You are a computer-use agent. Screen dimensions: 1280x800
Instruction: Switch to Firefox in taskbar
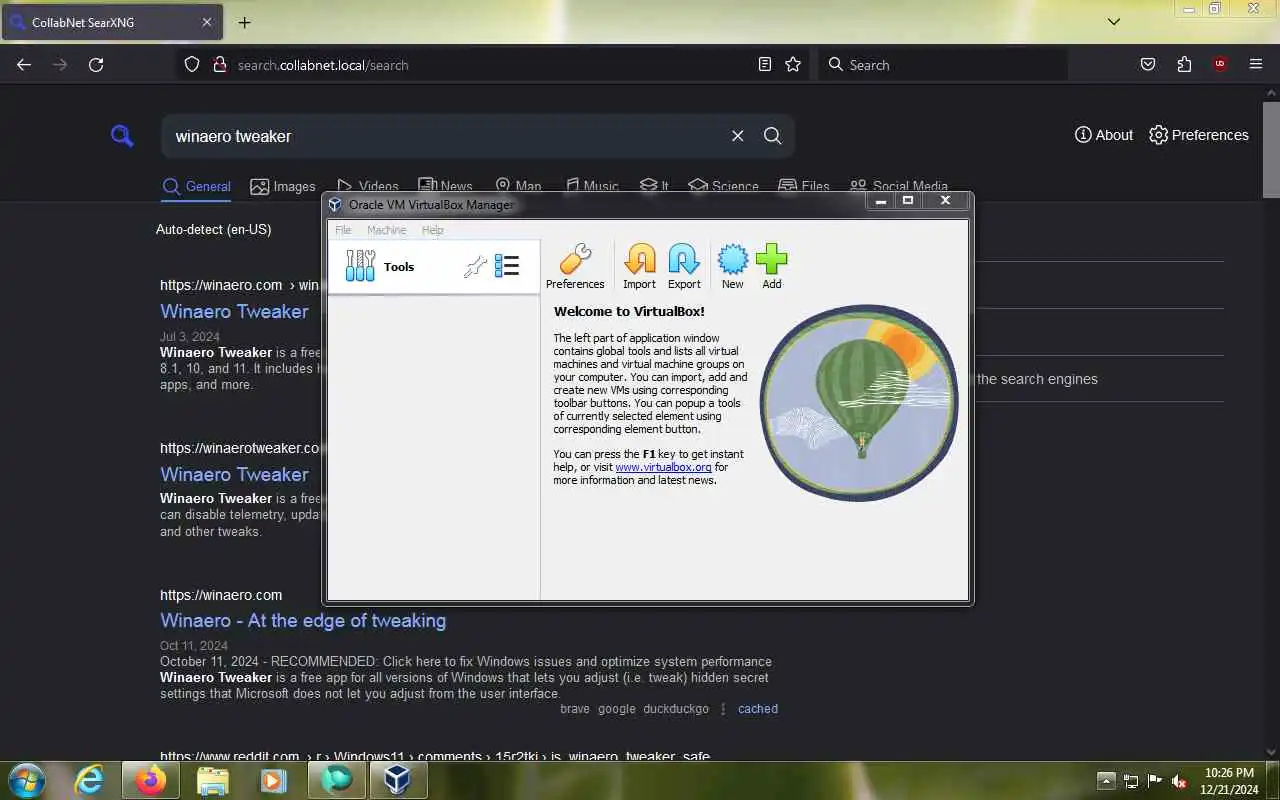point(151,780)
